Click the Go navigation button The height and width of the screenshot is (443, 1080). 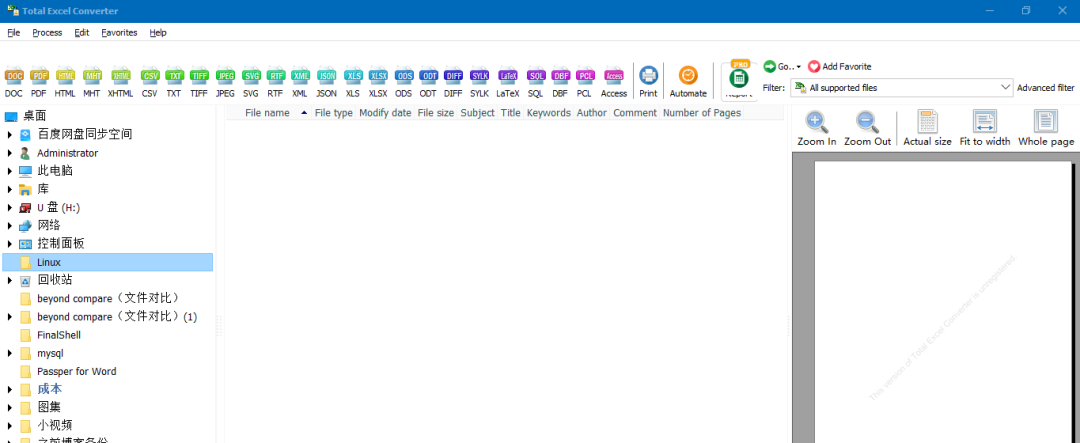click(782, 67)
